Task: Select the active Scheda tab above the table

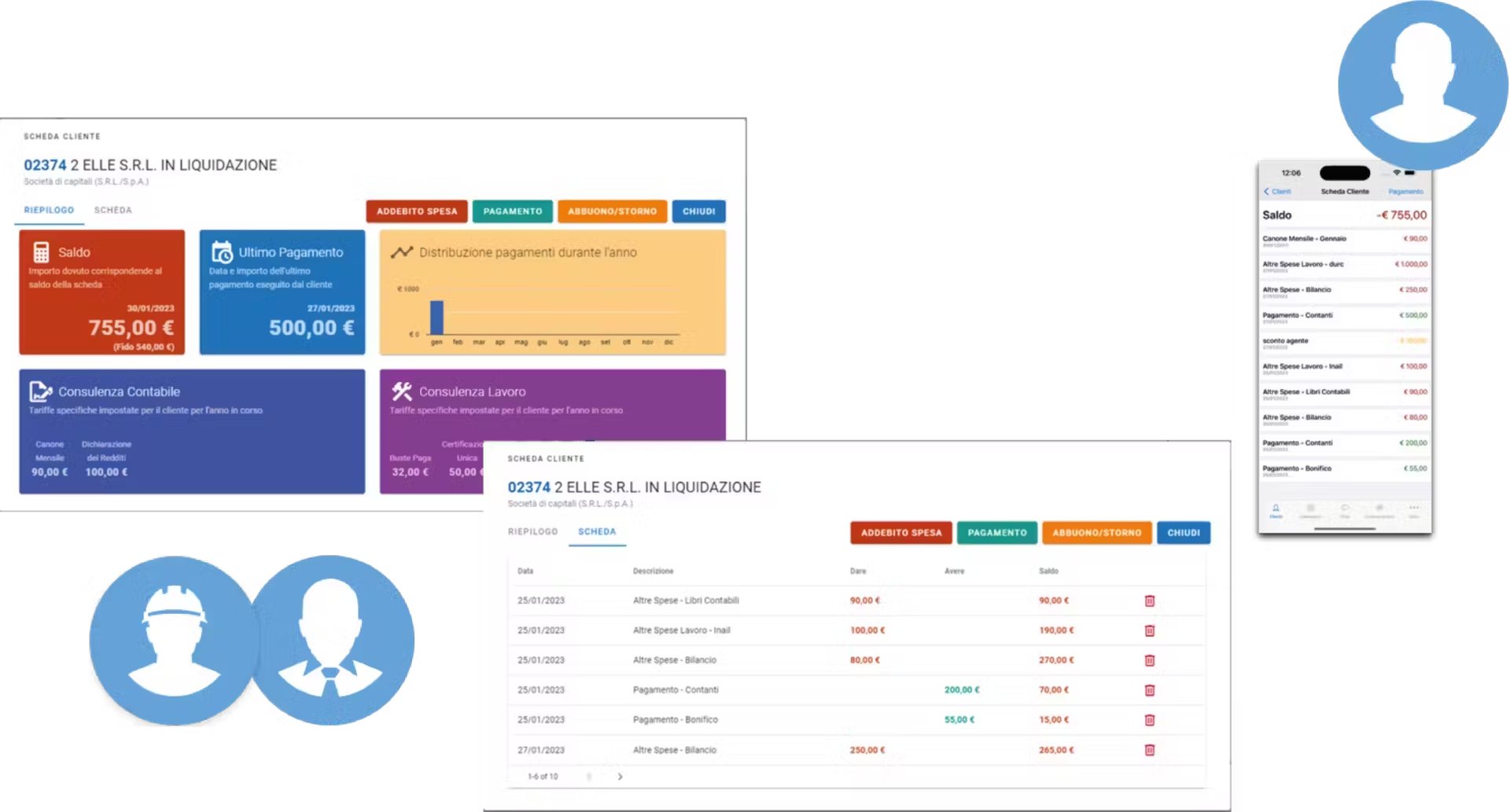Action: (x=597, y=531)
